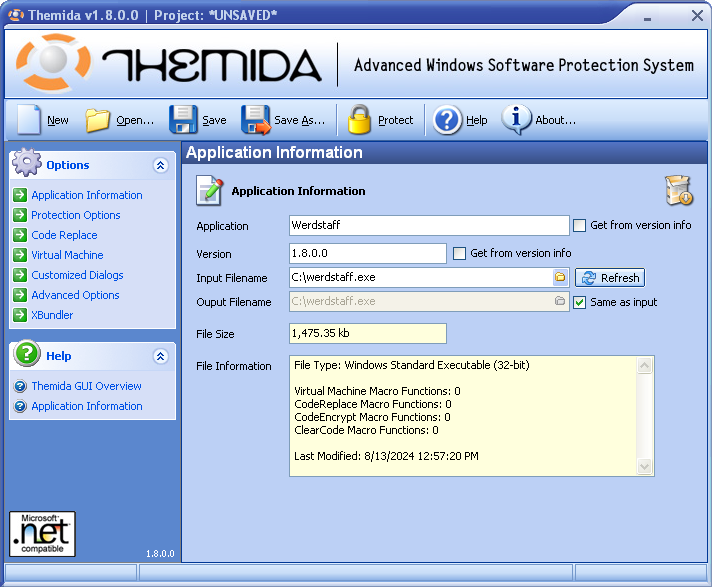Image resolution: width=712 pixels, height=587 pixels.
Task: Open the Virtual Machine section
Action: pos(67,255)
